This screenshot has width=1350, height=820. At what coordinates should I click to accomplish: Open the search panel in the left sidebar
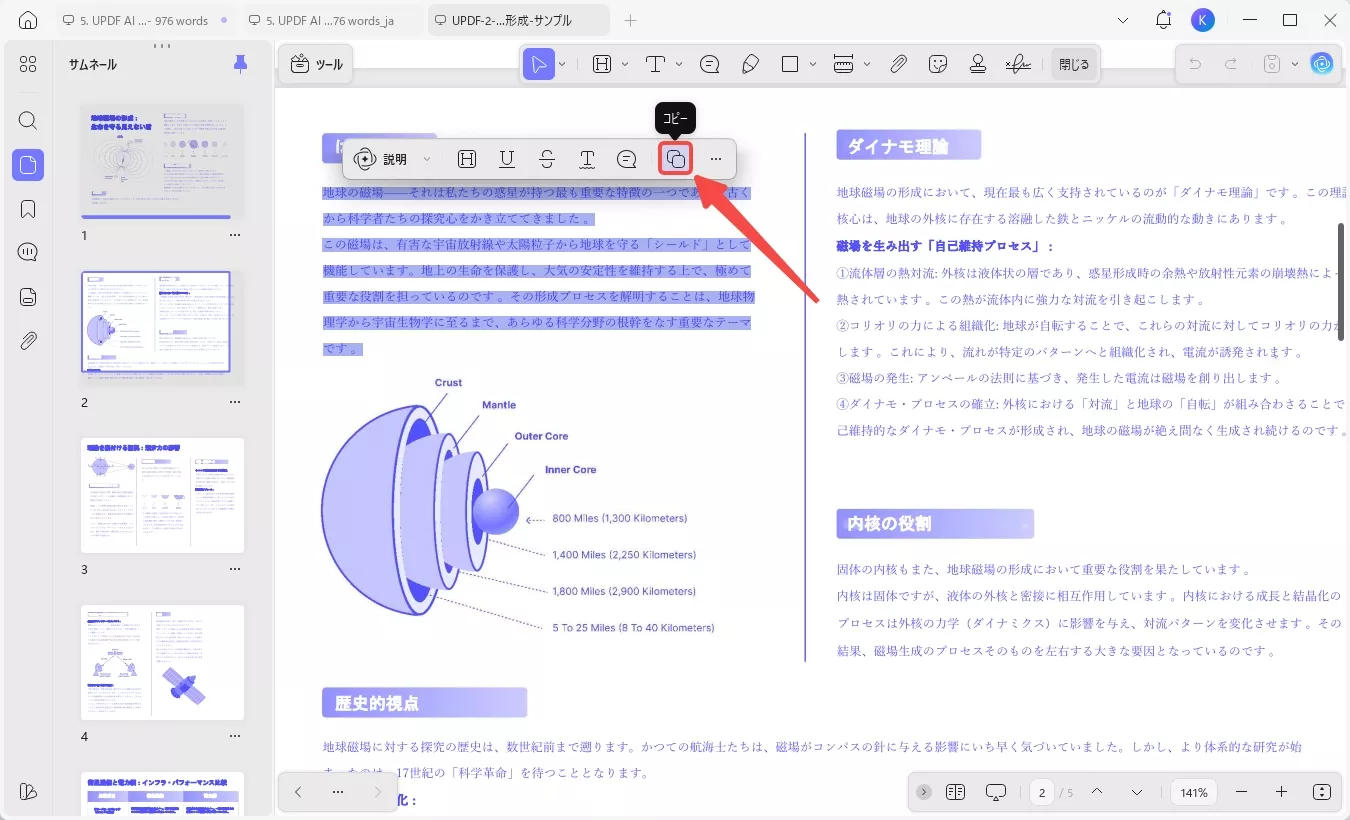(x=27, y=120)
